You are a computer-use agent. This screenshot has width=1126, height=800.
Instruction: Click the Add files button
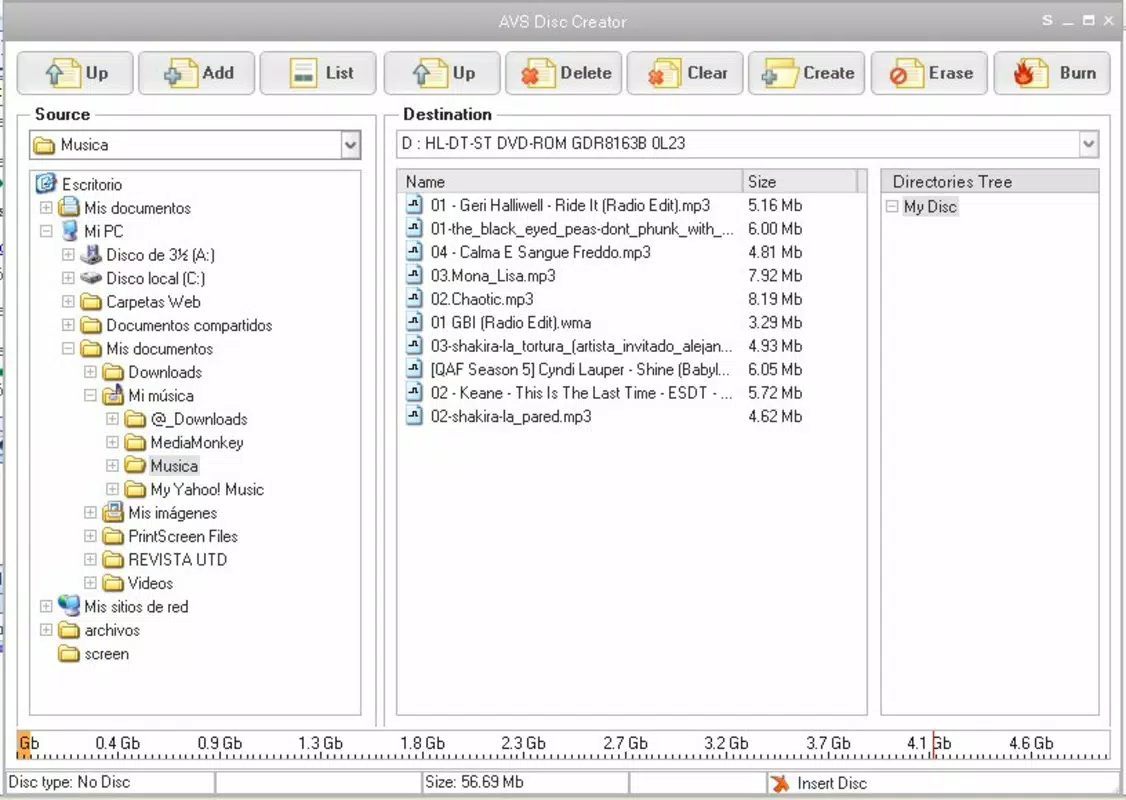(197, 73)
